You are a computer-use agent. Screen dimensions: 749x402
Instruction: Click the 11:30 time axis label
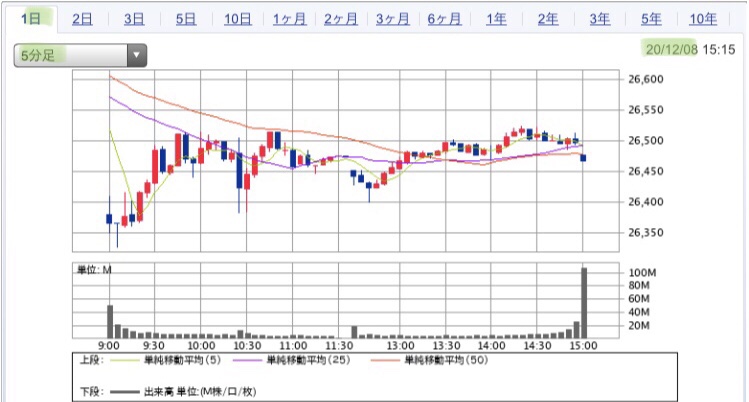[x=339, y=346]
